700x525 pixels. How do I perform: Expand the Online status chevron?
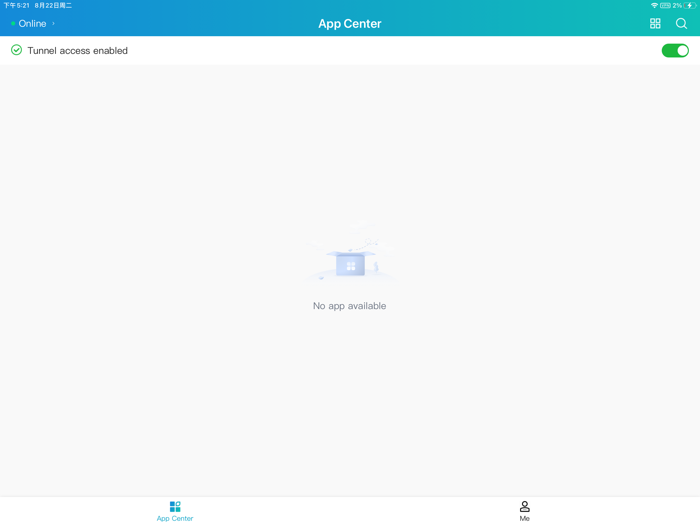[x=53, y=24]
